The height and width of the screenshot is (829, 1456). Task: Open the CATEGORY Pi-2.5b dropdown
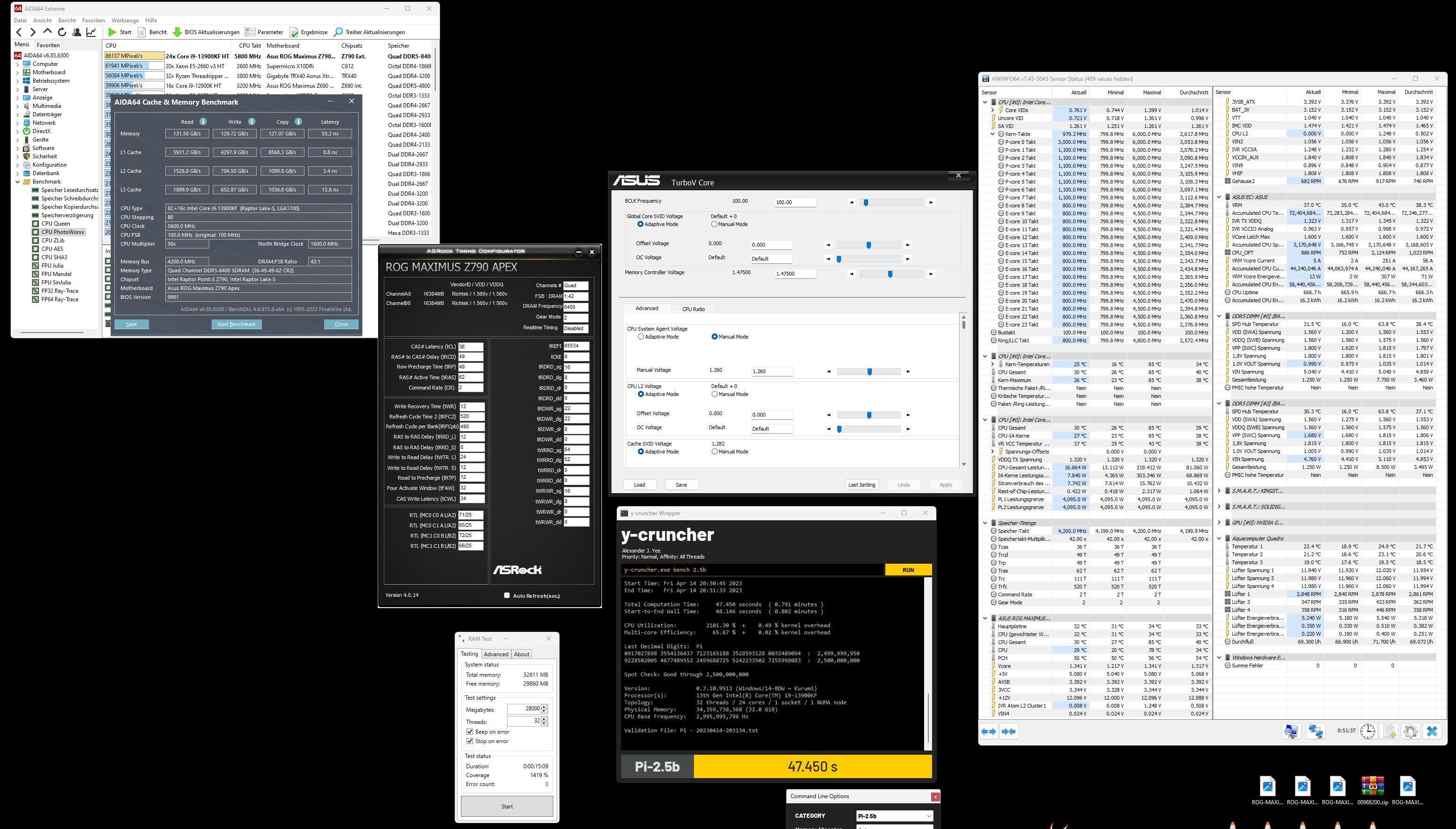pyautogui.click(x=894, y=816)
